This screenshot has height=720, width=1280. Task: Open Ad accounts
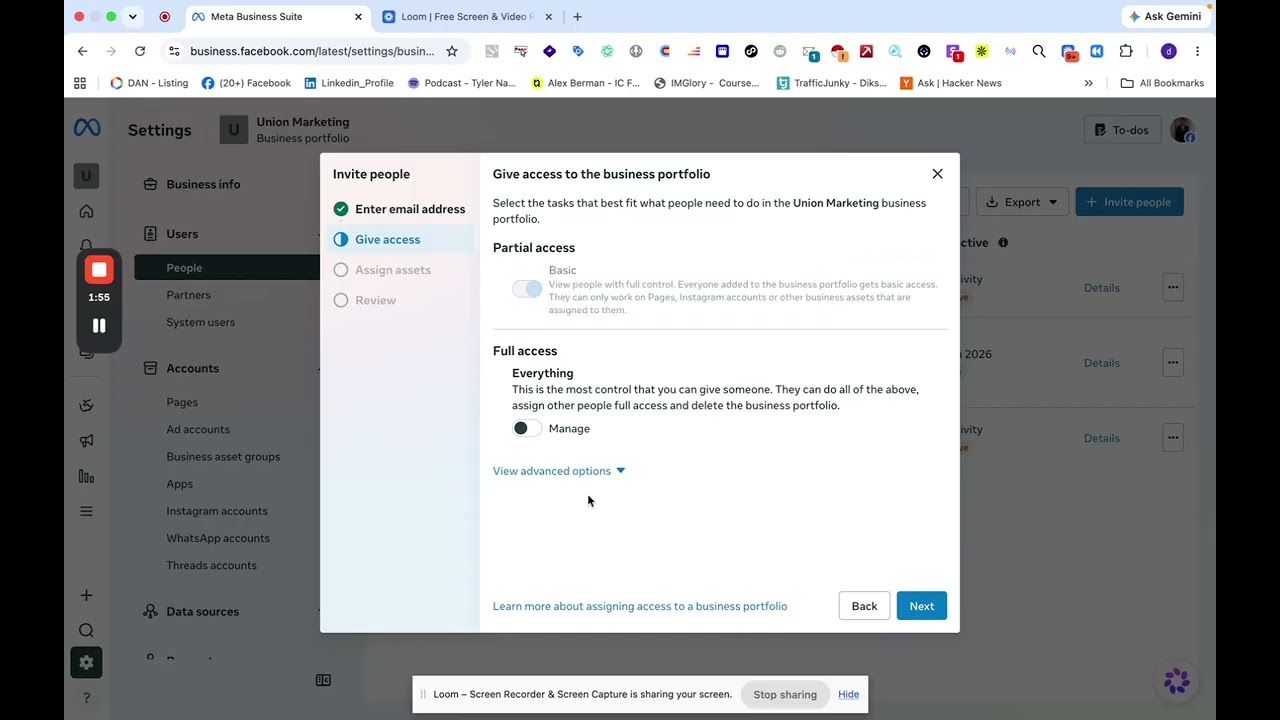pos(198,429)
